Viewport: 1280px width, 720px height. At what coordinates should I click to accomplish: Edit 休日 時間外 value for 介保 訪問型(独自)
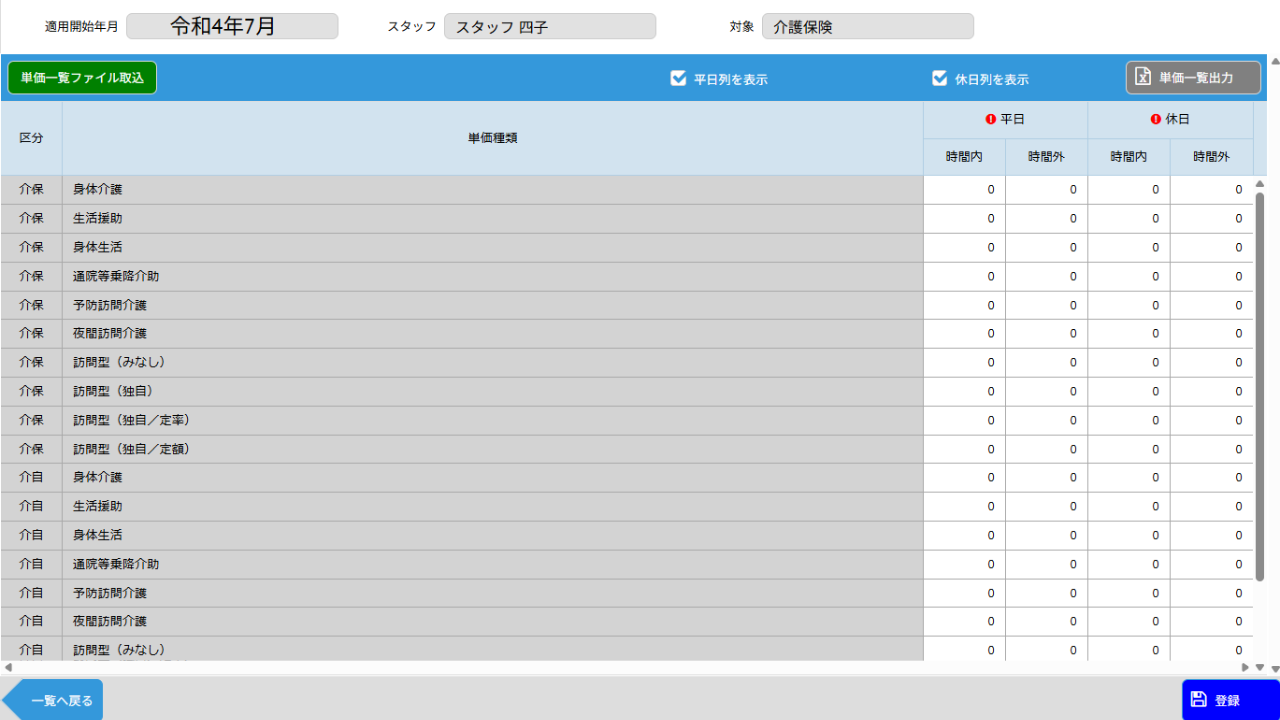pos(1211,392)
